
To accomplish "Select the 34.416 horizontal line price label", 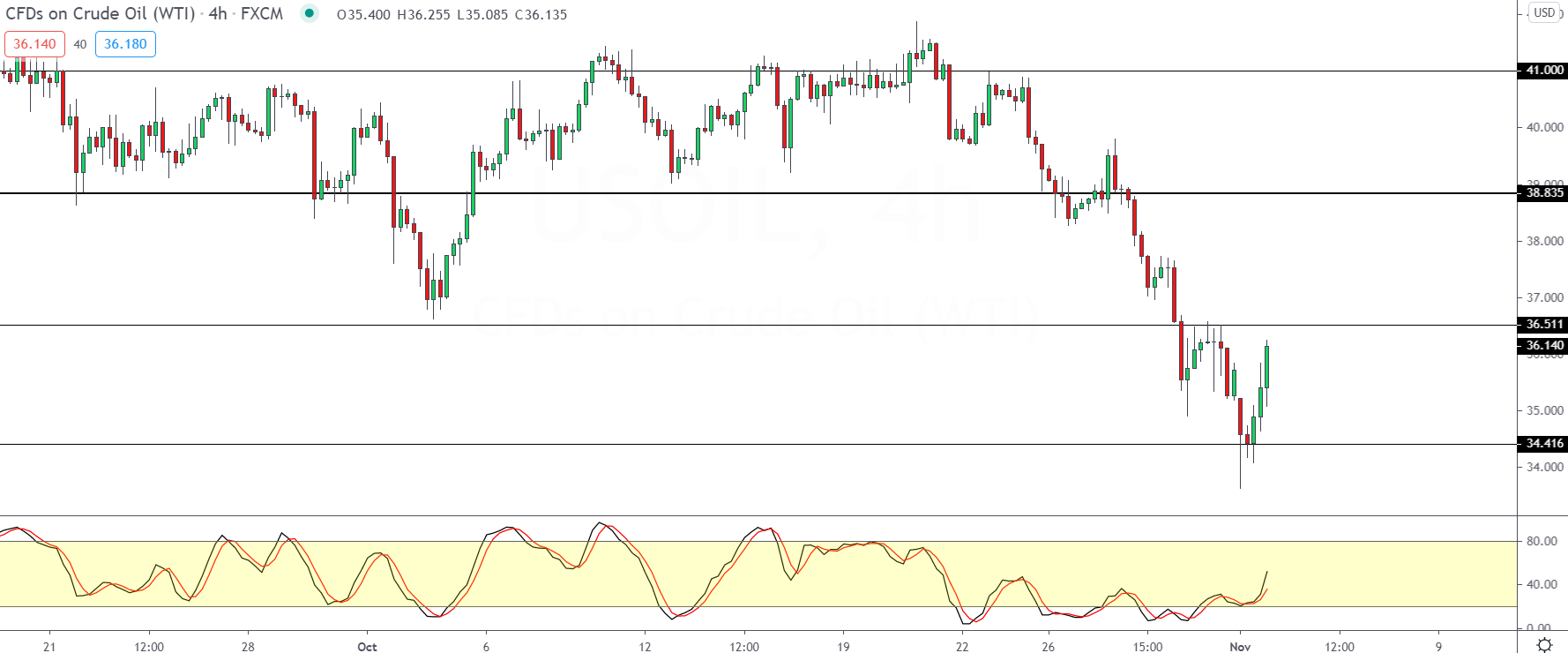I will click(1542, 444).
